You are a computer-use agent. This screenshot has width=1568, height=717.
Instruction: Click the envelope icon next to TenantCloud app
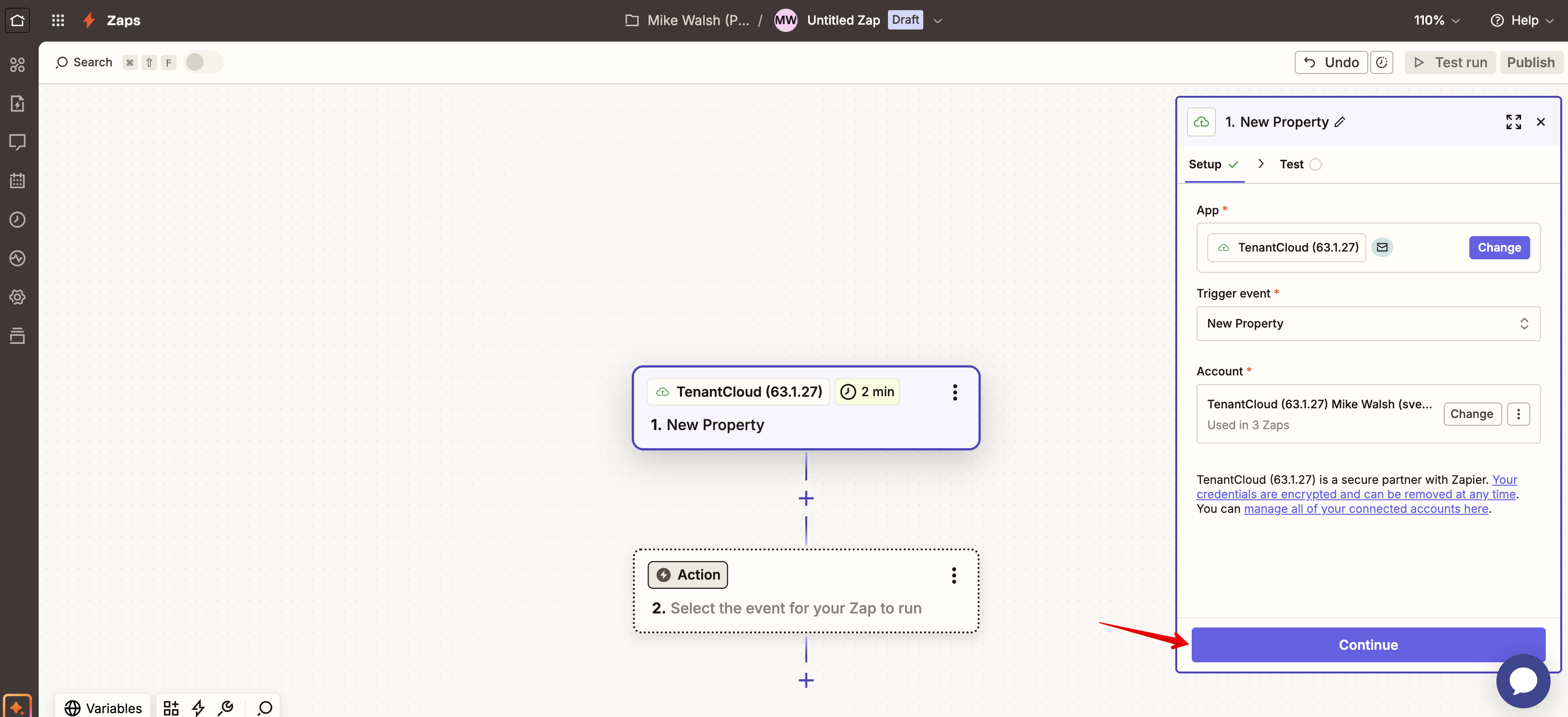pyautogui.click(x=1382, y=247)
